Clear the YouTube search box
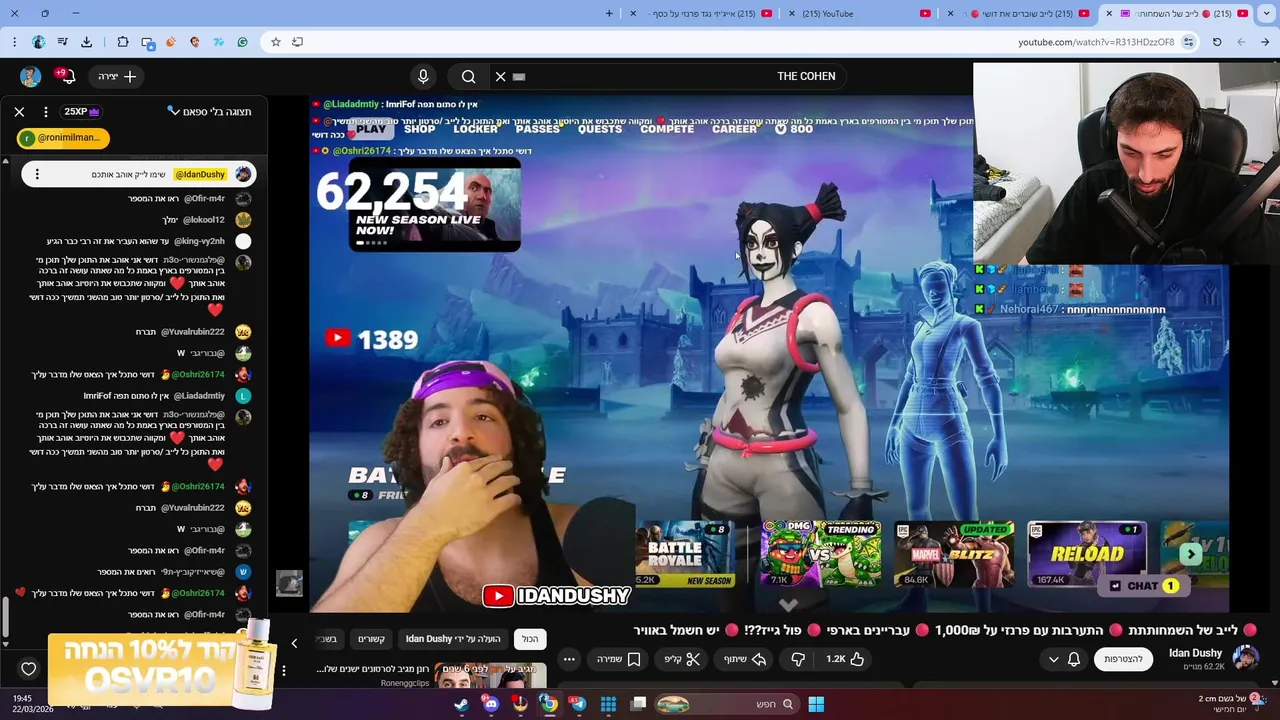The width and height of the screenshot is (1280, 720). click(501, 77)
